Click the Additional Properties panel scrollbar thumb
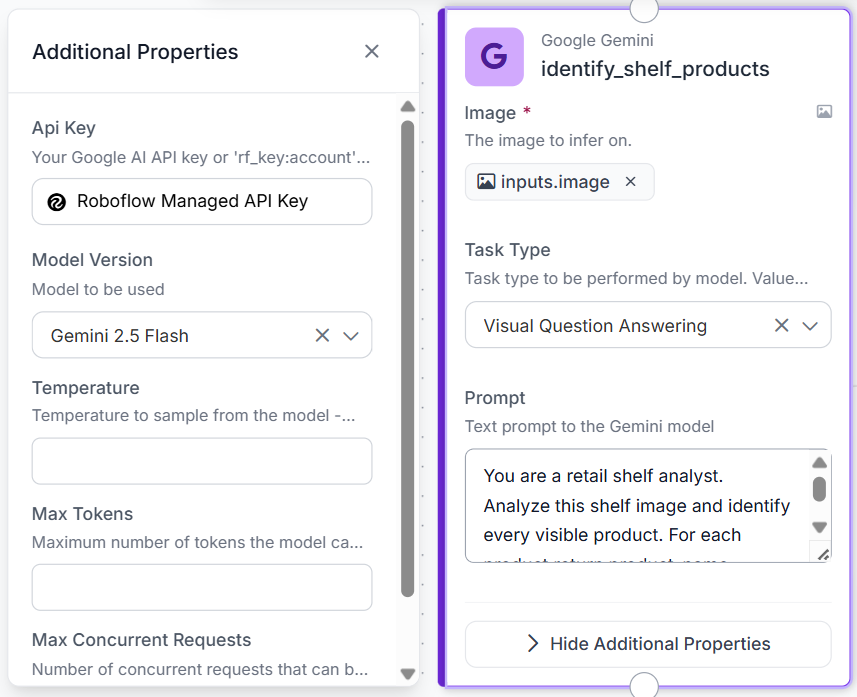 (x=408, y=359)
